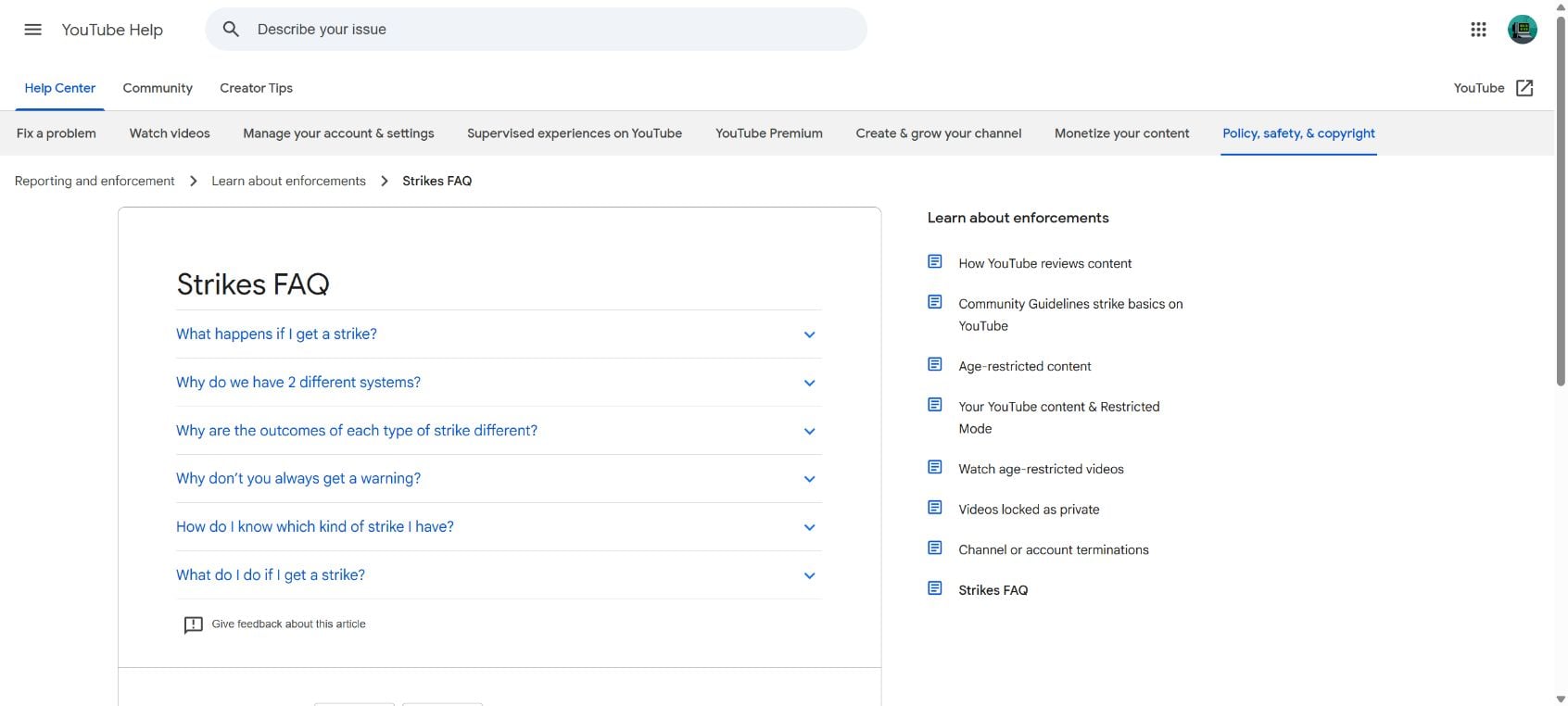Click article icon beside Community Guidelines strike basics
The image size is (1568, 706).
pyautogui.click(x=935, y=302)
